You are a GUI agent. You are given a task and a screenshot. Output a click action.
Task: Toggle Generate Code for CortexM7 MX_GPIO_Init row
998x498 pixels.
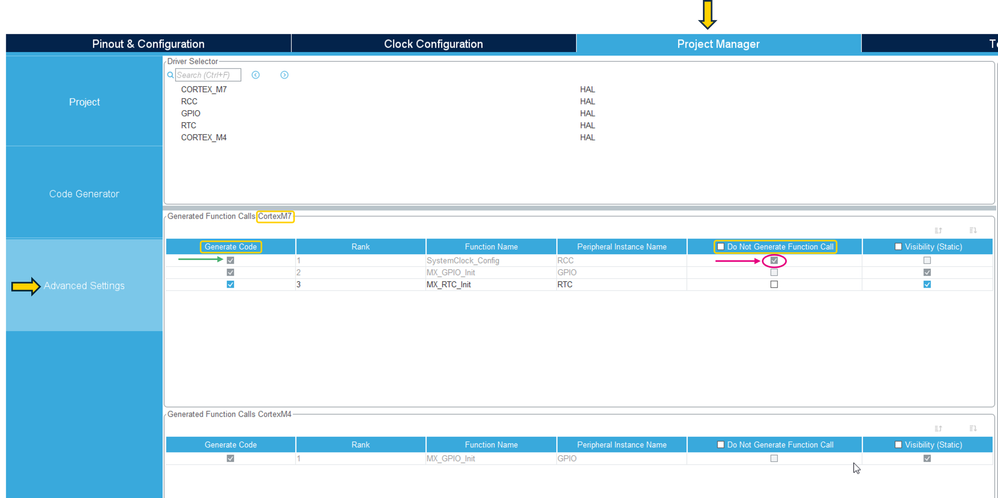(x=230, y=273)
